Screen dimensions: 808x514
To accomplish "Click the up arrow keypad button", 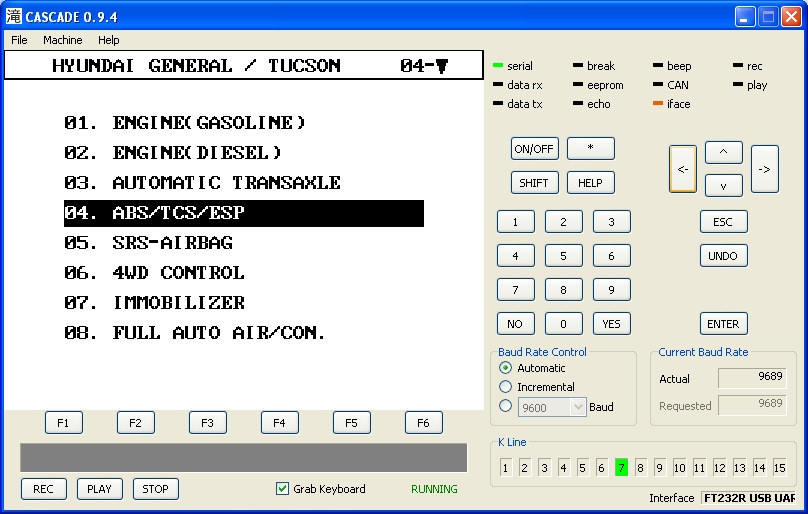I will (723, 152).
